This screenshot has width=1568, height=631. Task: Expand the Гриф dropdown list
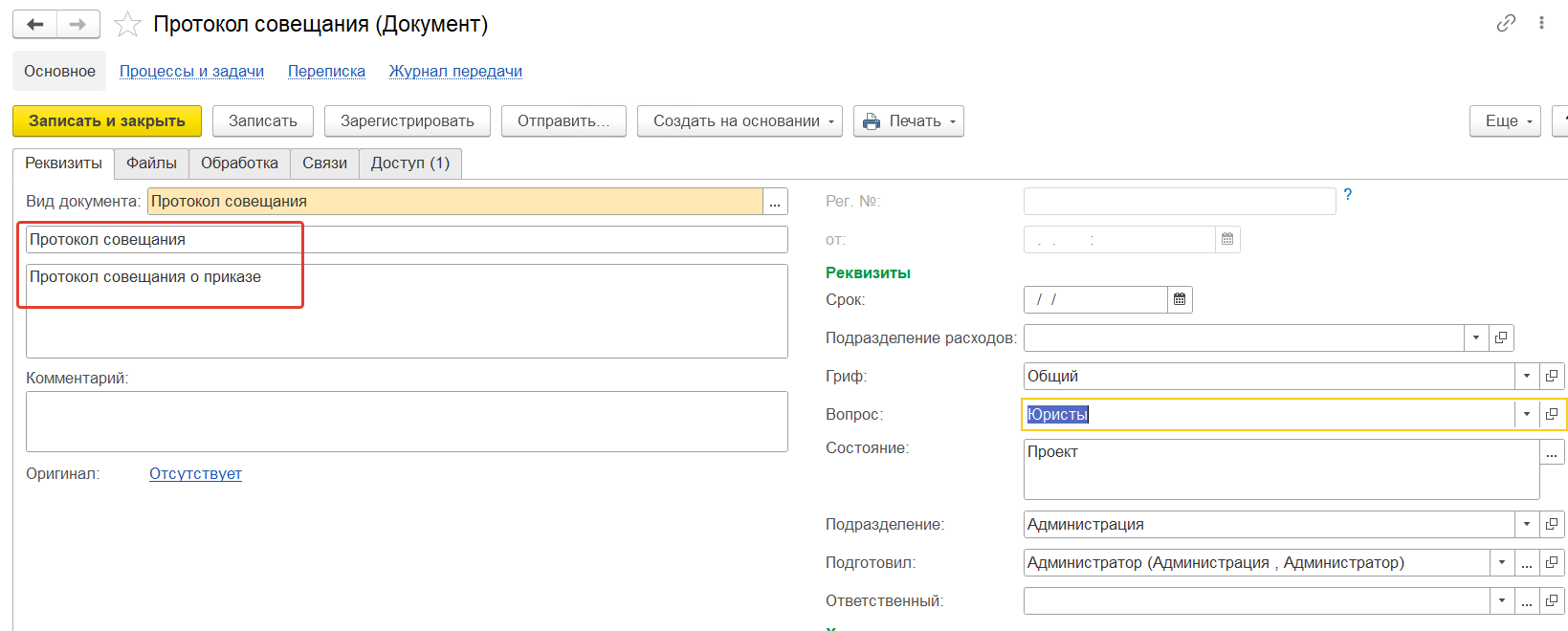[x=1527, y=377]
